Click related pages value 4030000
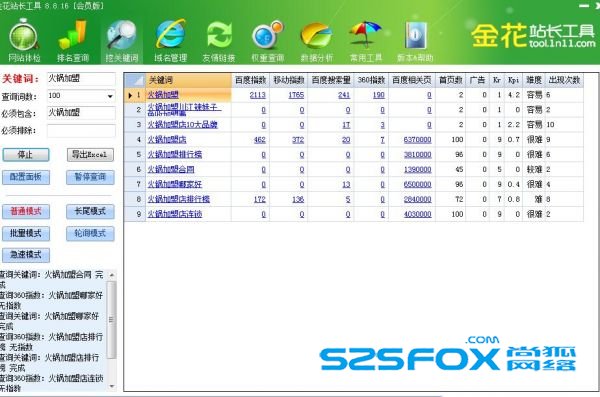Screen dimensions: 600x397 [417, 214]
